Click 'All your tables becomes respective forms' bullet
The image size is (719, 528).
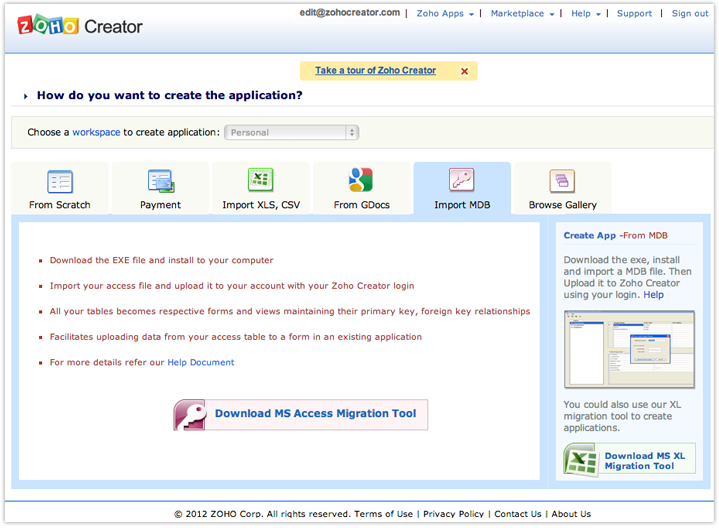coord(290,311)
